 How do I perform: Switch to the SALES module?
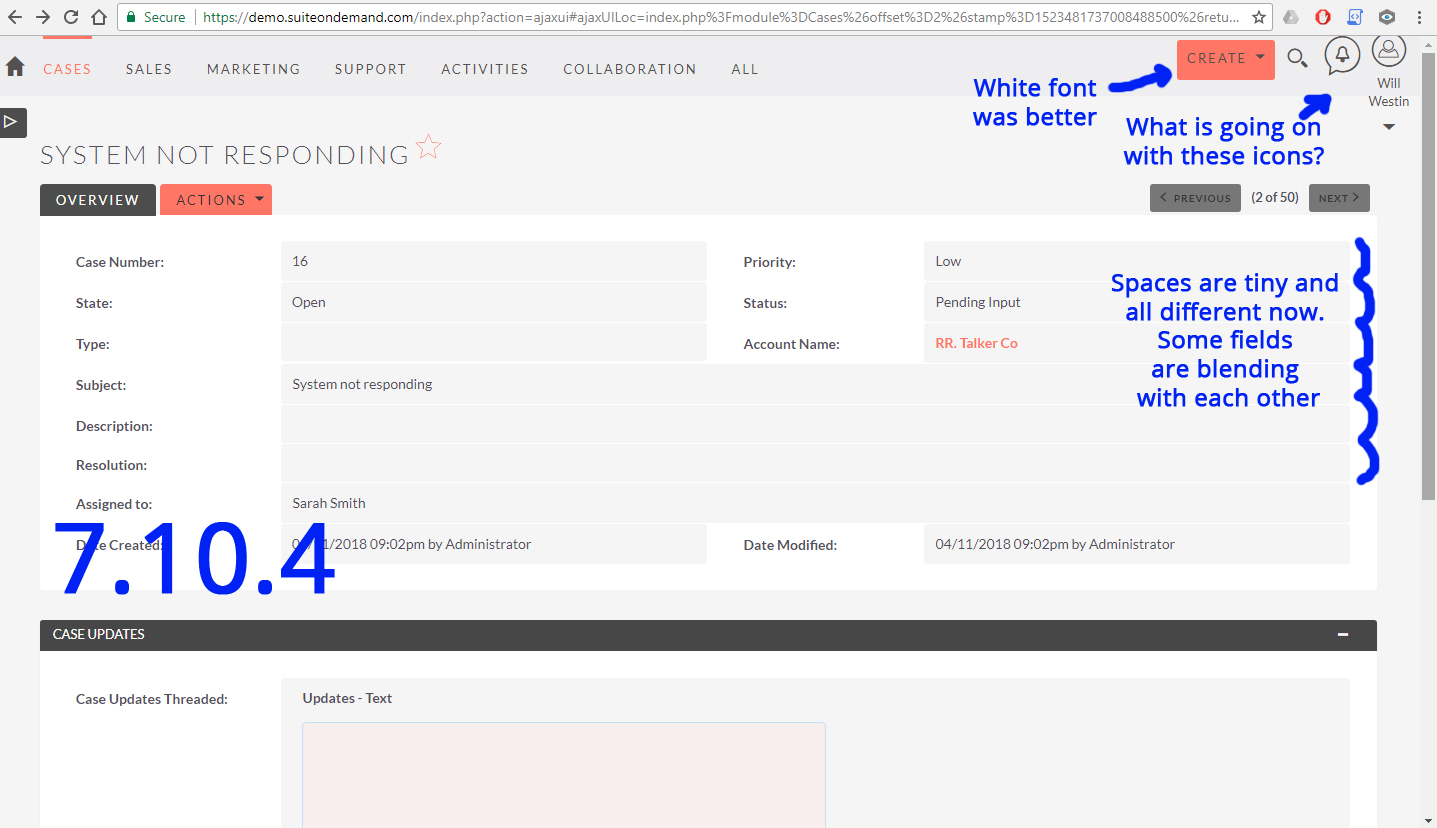[x=148, y=68]
